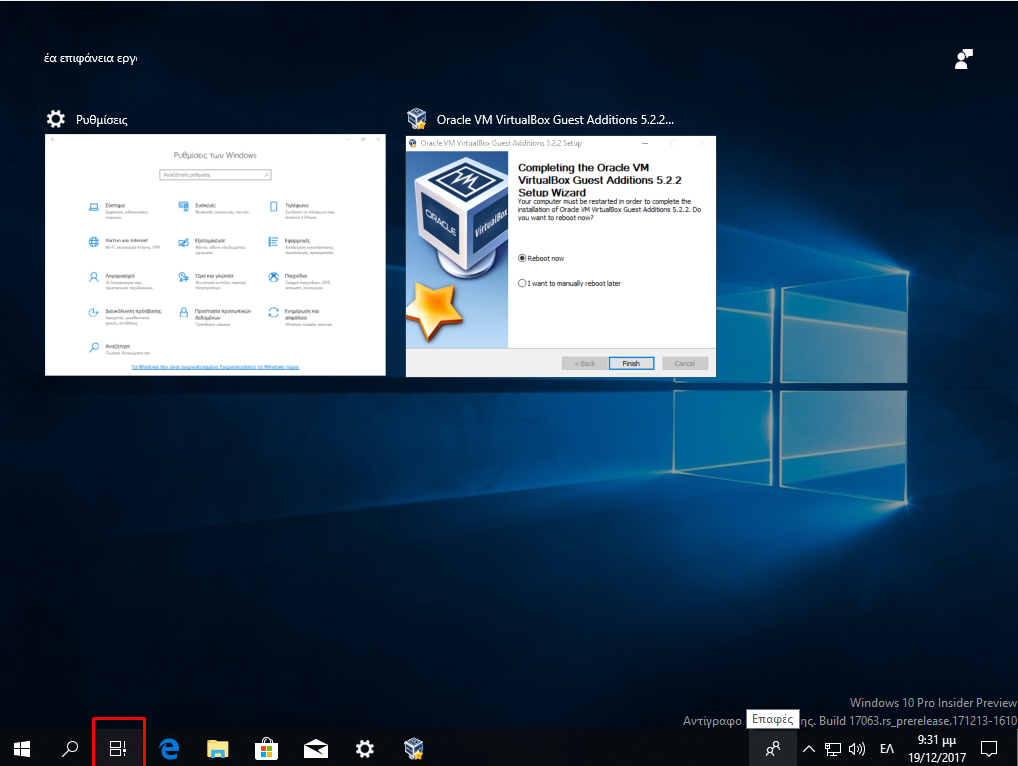
Task: Open the Mail app taskbar icon
Action: (316, 749)
